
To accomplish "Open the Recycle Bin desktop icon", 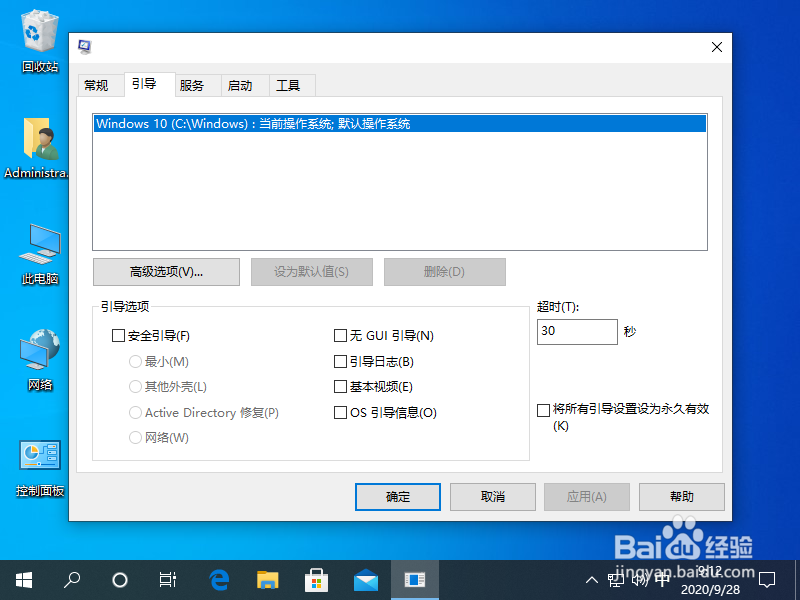I will (x=39, y=41).
